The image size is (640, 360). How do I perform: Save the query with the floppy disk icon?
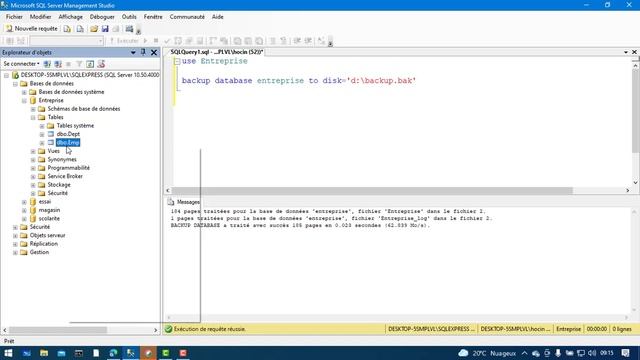(x=105, y=29)
